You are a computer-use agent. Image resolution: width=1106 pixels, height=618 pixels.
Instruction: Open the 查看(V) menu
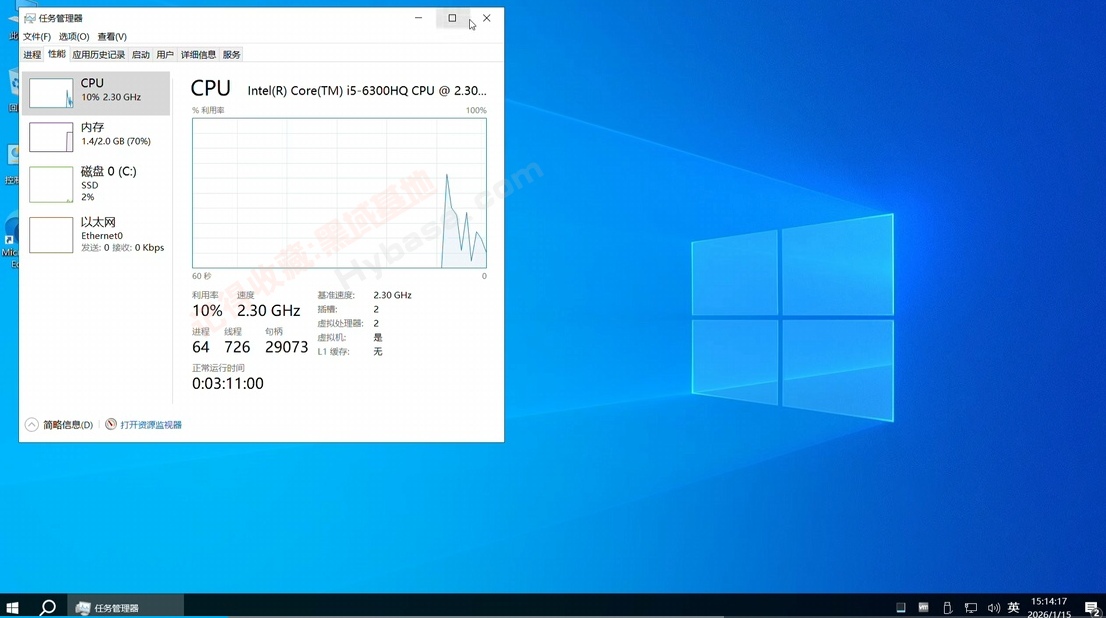coord(112,37)
